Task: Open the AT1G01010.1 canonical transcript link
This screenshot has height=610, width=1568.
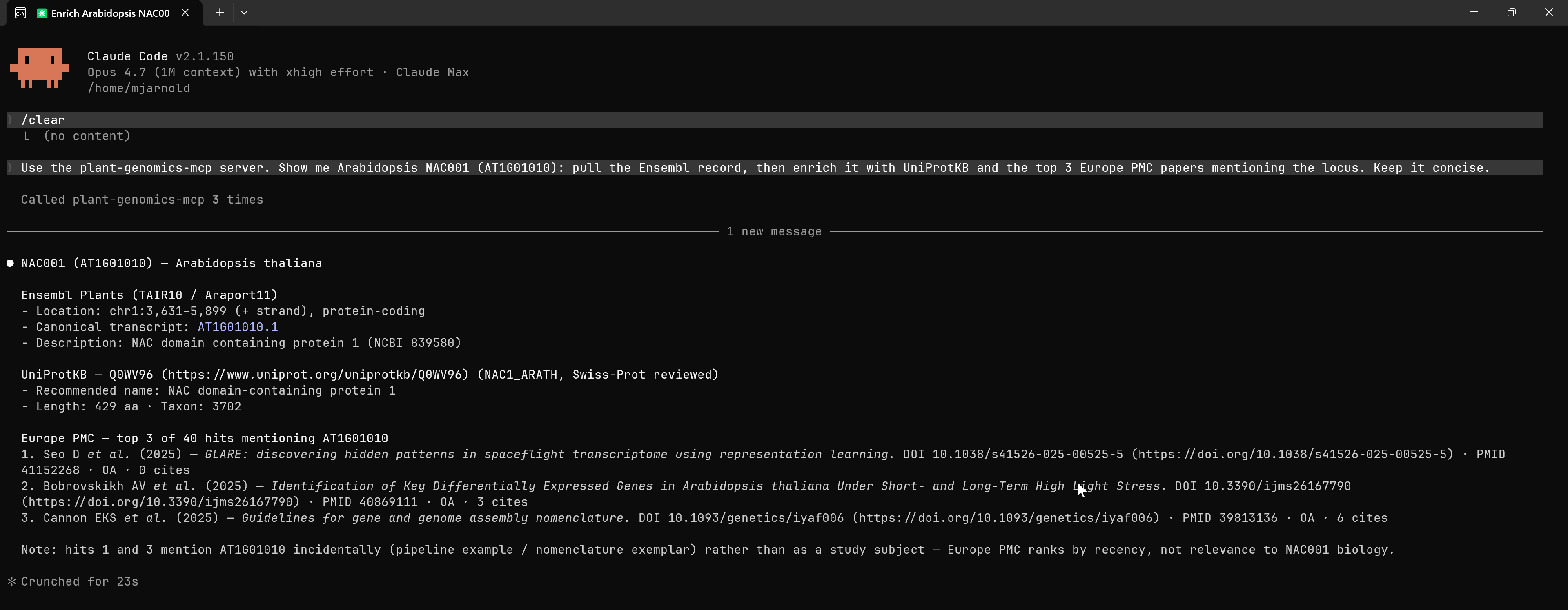Action: [237, 326]
